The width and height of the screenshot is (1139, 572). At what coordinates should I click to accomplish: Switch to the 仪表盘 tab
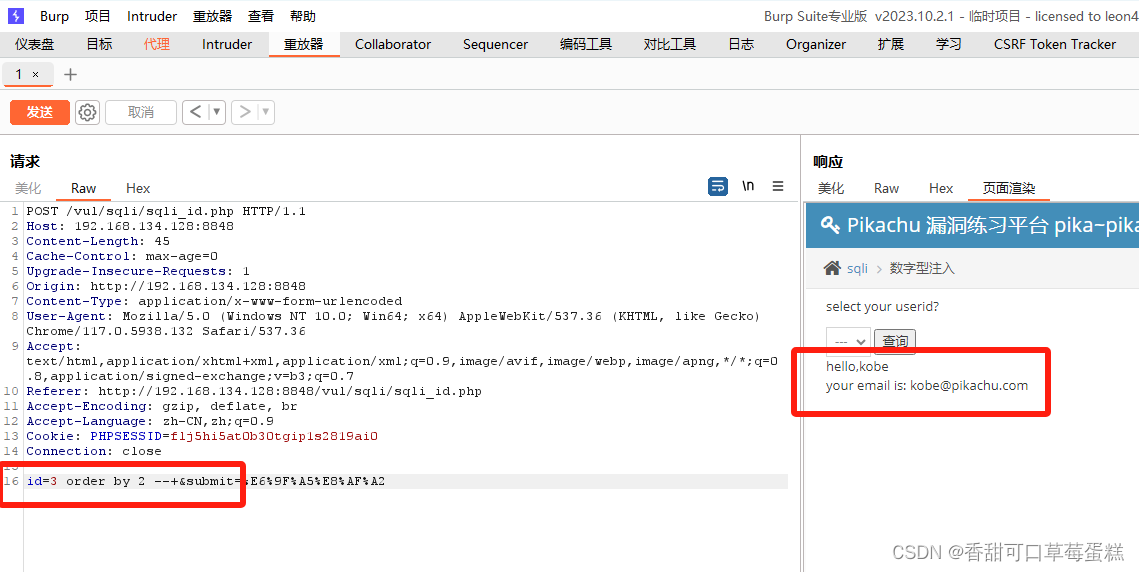coord(35,44)
